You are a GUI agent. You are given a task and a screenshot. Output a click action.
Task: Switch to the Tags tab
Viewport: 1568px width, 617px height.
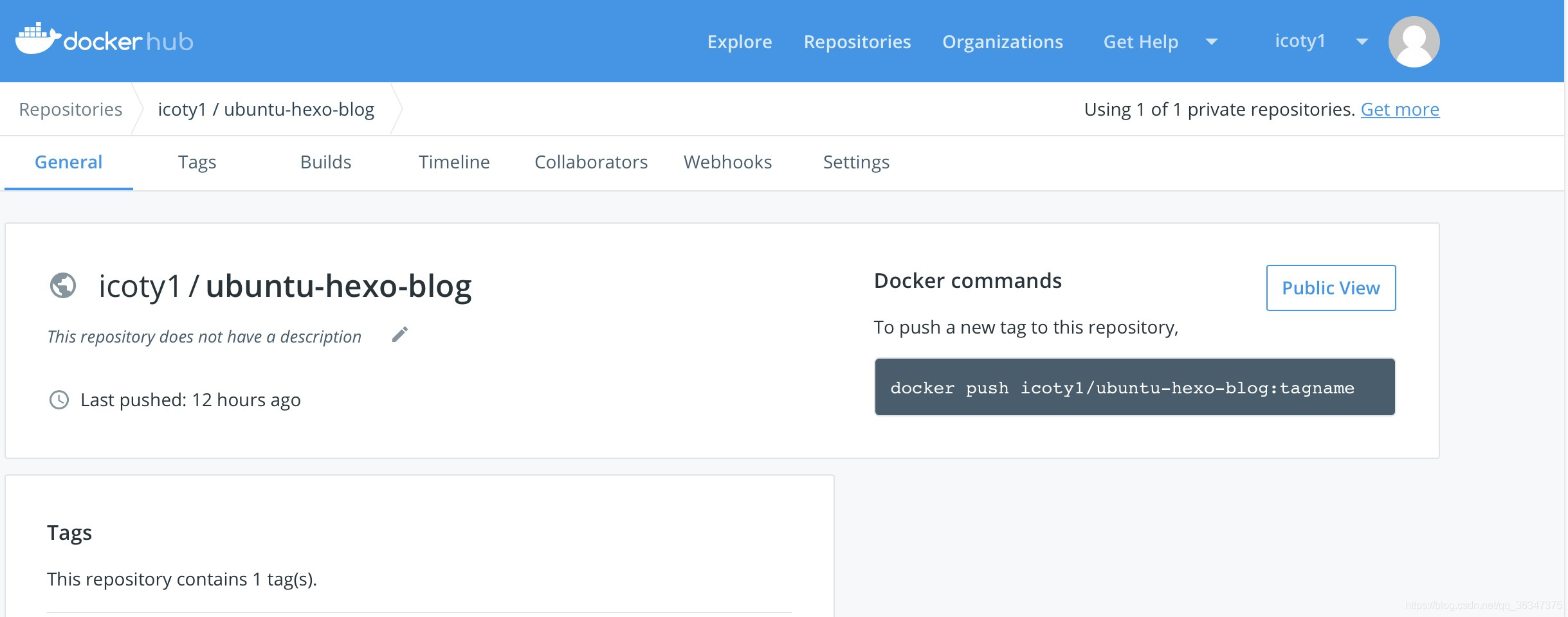pyautogui.click(x=197, y=162)
